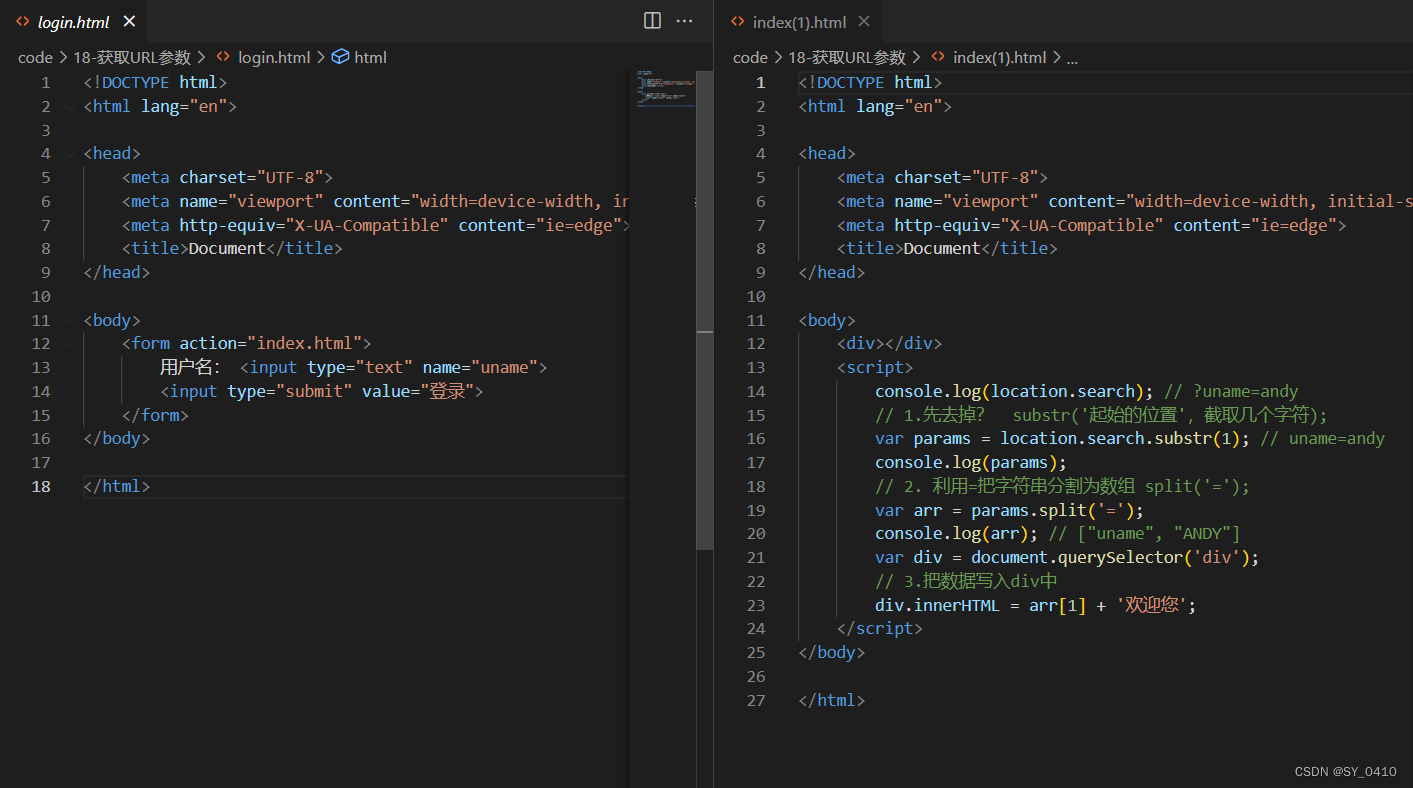Click content="ie=edge" in index(1).html
Viewport: 1413px width, 788px height.
click(1255, 225)
